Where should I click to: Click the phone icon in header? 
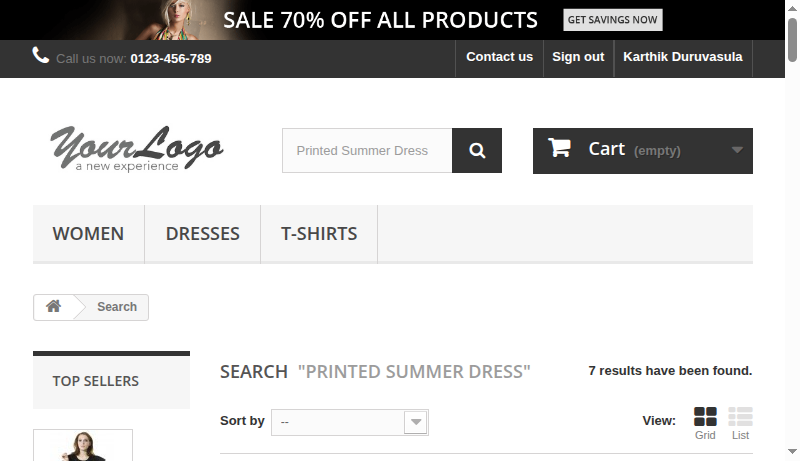tap(41, 56)
